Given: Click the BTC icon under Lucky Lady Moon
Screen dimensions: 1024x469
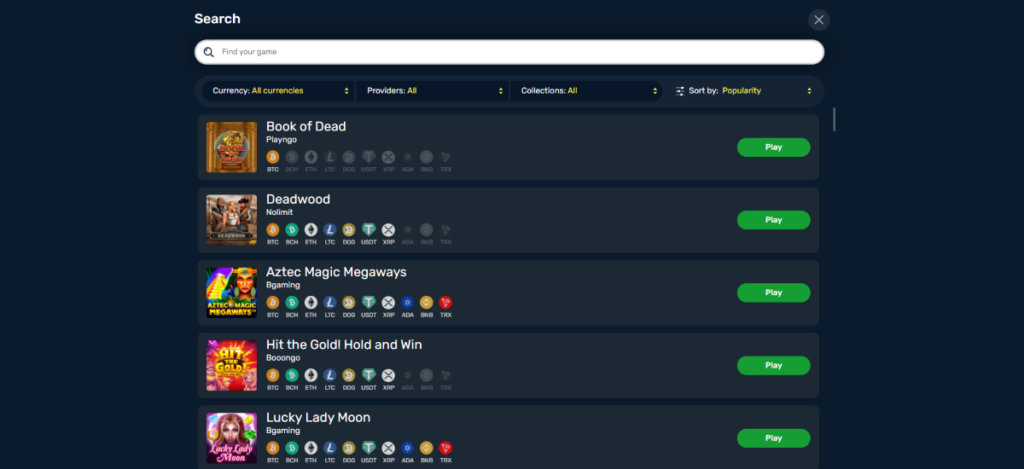Looking at the screenshot, I should pyautogui.click(x=273, y=447).
